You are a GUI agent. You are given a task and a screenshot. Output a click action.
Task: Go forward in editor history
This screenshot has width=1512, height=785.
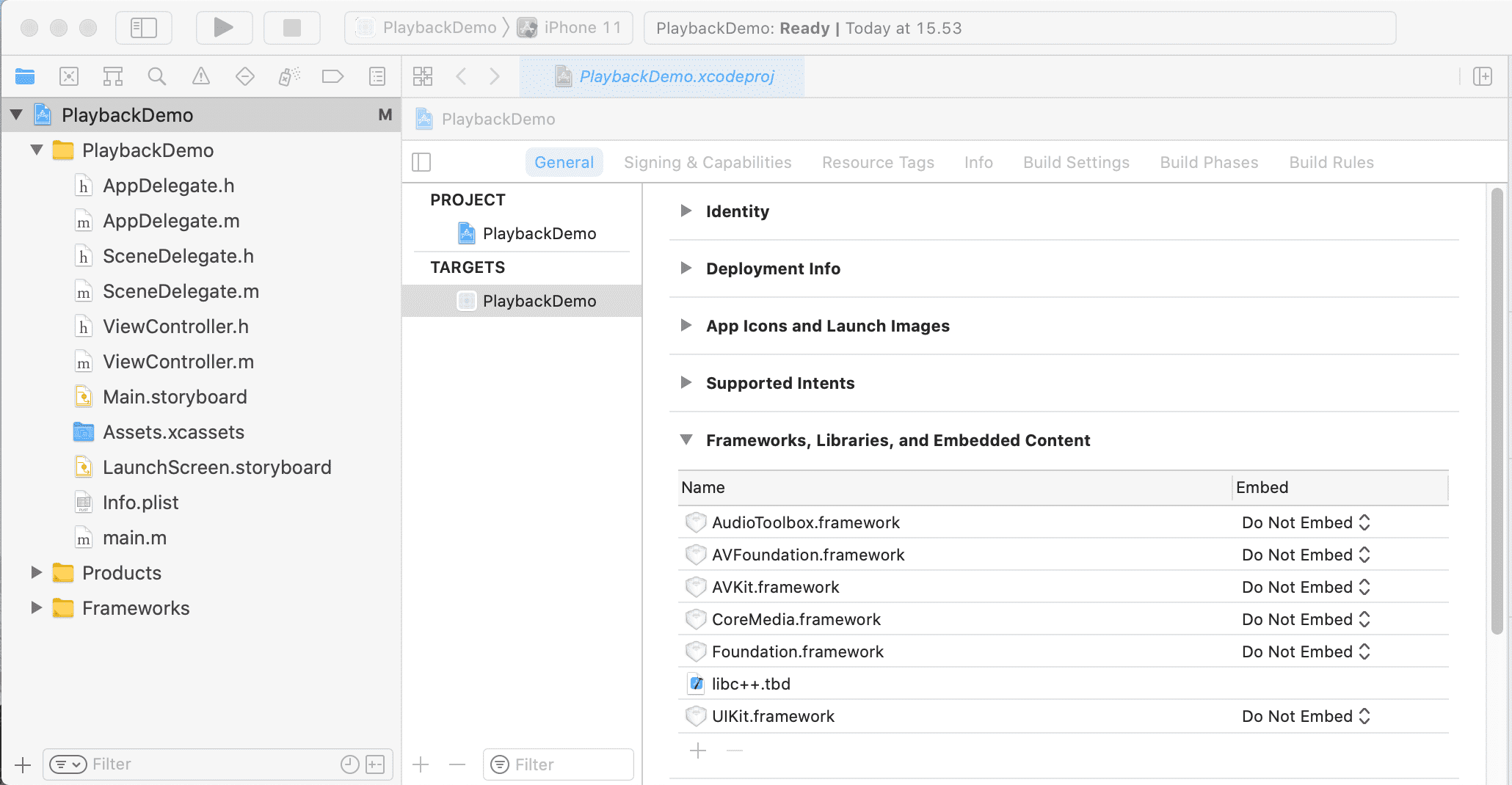pyautogui.click(x=494, y=76)
